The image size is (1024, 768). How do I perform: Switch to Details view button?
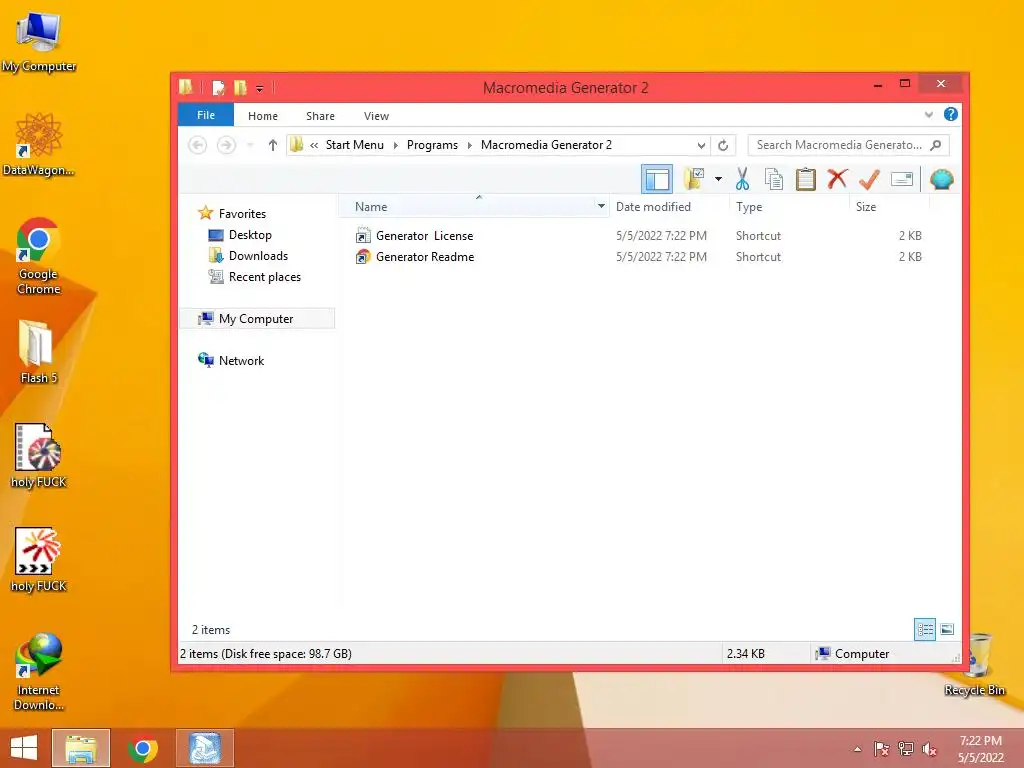pyautogui.click(x=925, y=630)
